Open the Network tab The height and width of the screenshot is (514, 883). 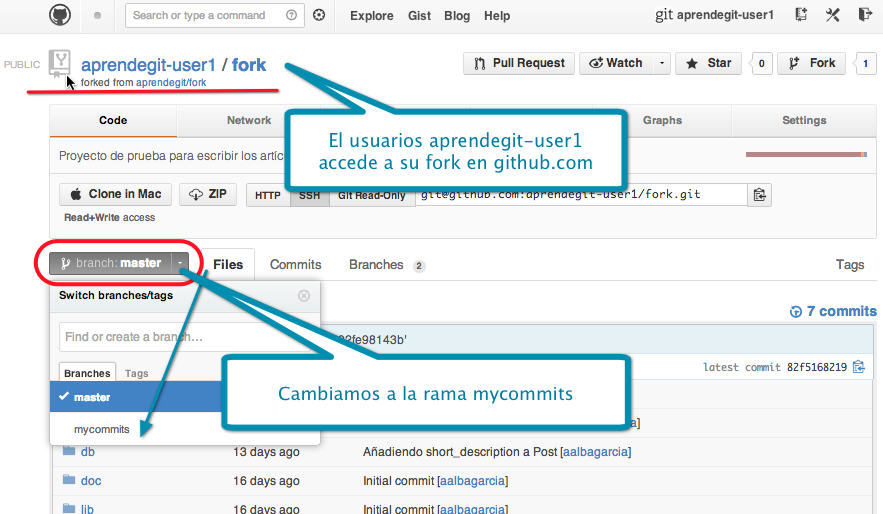click(x=249, y=120)
